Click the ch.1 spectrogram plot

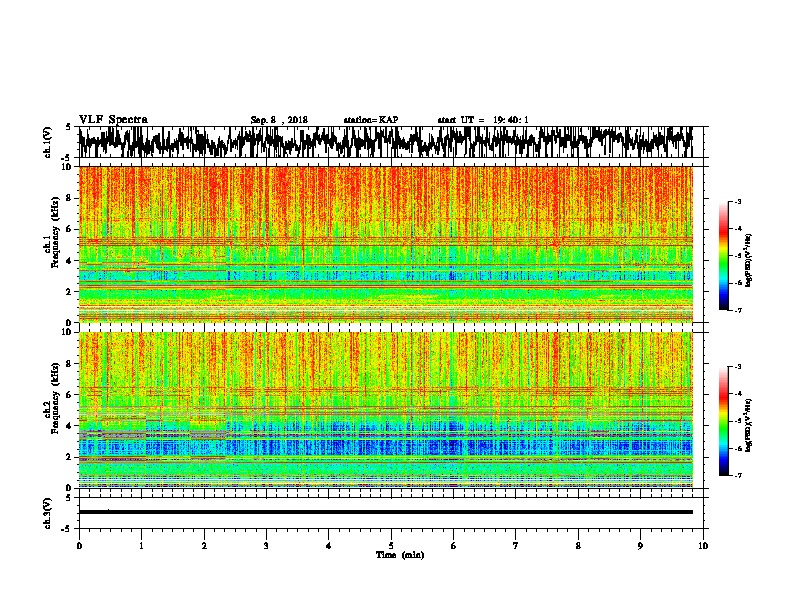coord(385,244)
